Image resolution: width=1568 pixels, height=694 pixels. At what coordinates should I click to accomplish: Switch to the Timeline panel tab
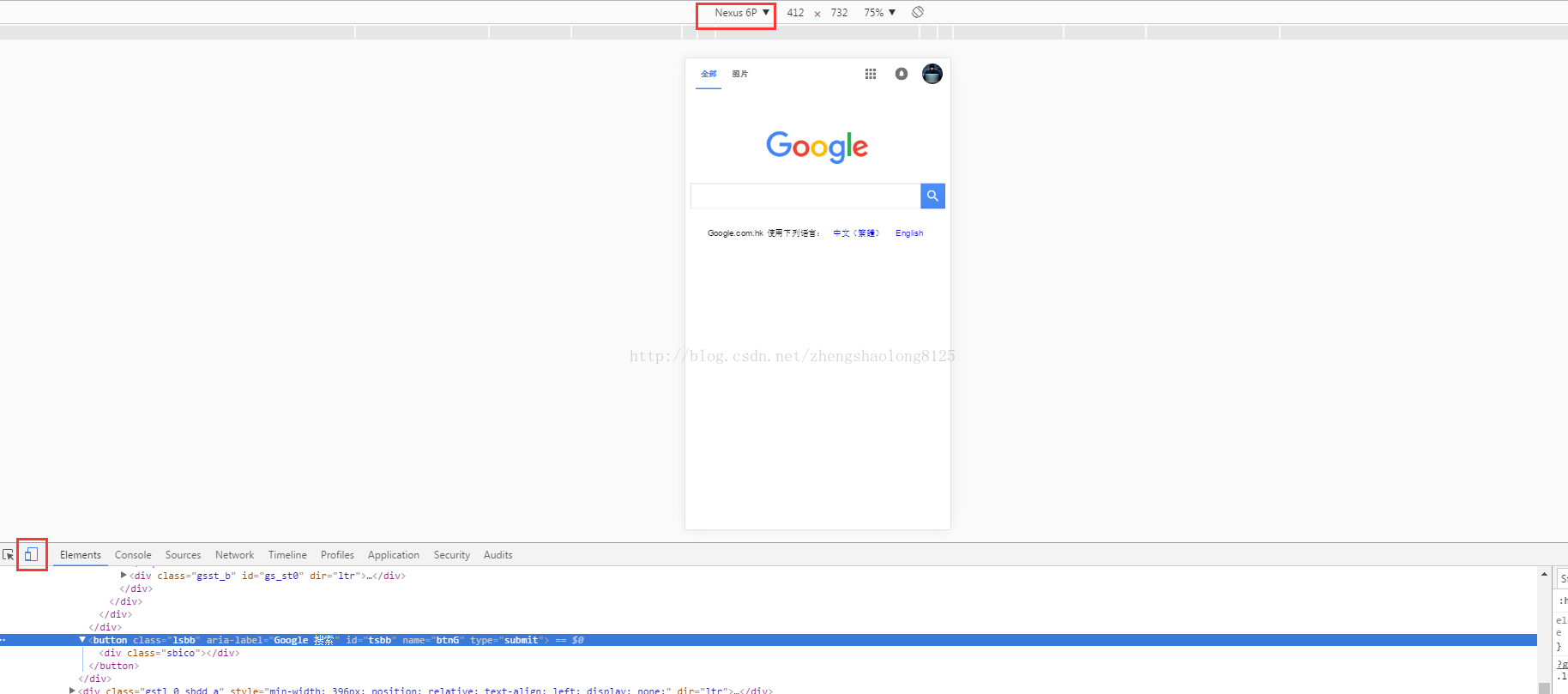tap(287, 555)
